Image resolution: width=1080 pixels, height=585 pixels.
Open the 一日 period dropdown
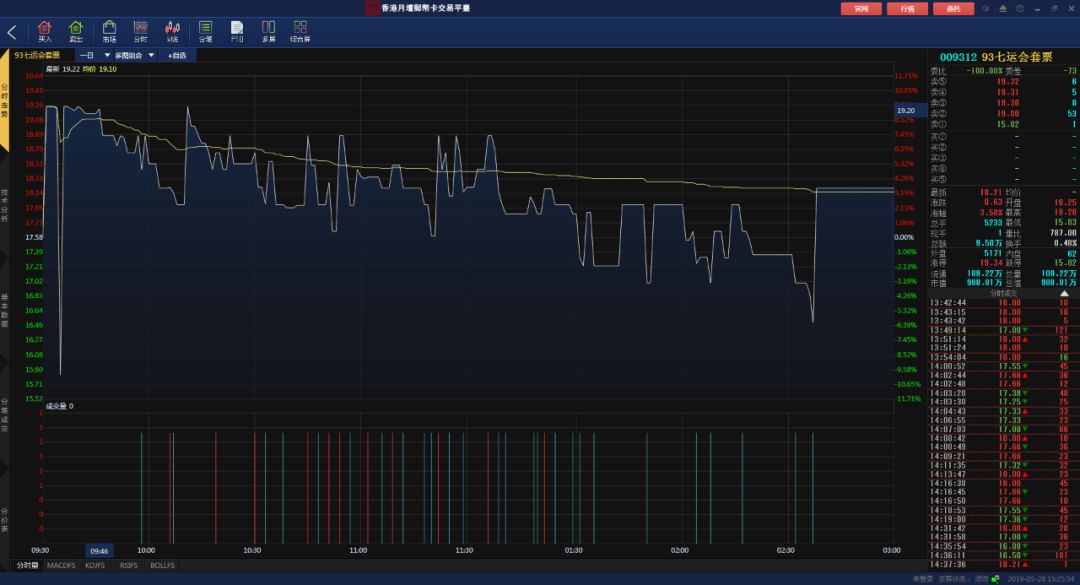pos(94,55)
